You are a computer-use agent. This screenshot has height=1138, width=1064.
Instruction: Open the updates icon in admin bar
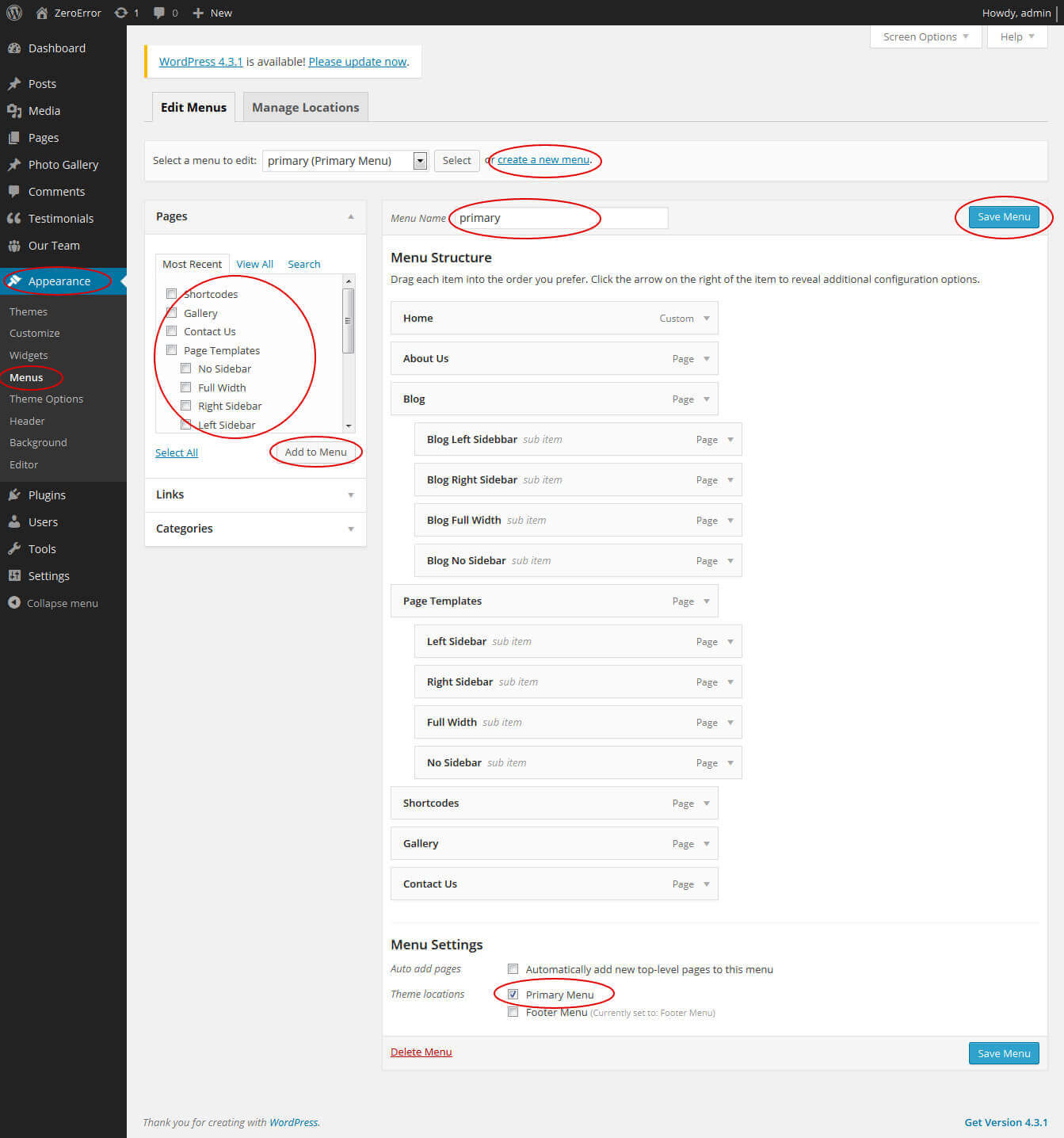click(121, 13)
